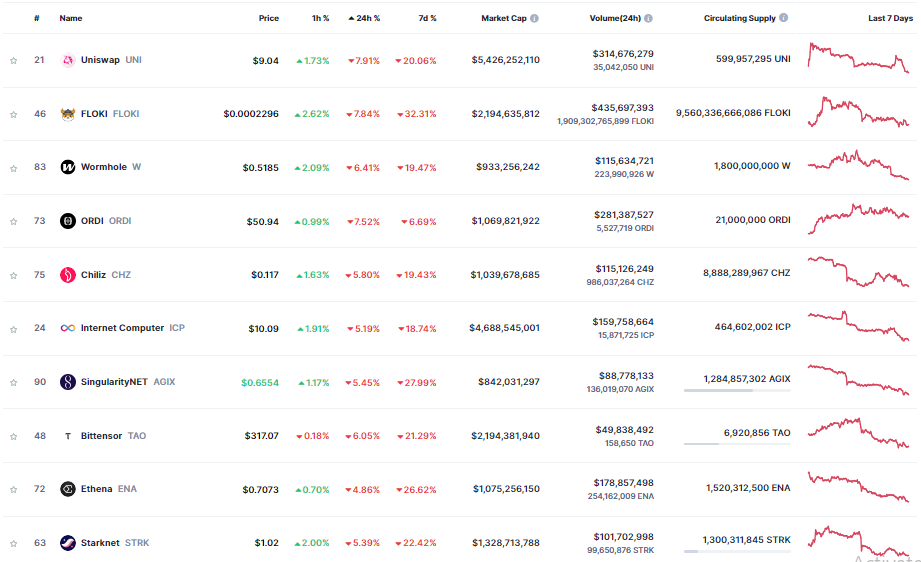This screenshot has width=921, height=562.
Task: Sort table by Price column
Action: point(268,18)
